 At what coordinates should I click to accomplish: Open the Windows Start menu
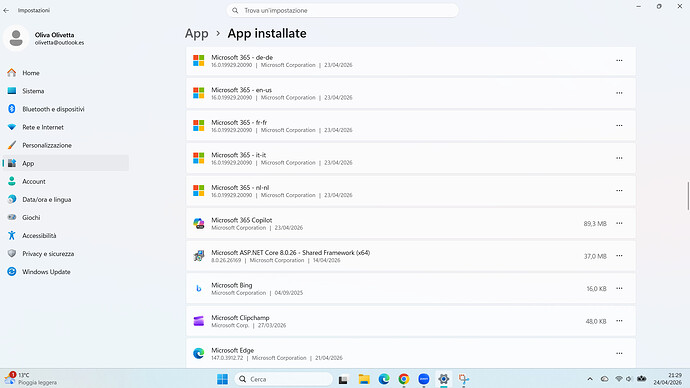[x=223, y=379]
